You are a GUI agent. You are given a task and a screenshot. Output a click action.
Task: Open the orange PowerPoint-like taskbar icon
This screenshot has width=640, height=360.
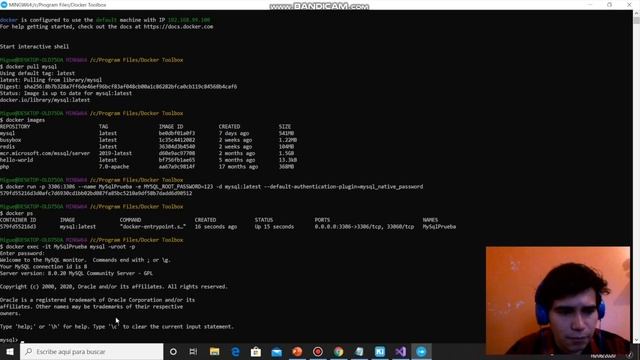coord(297,351)
